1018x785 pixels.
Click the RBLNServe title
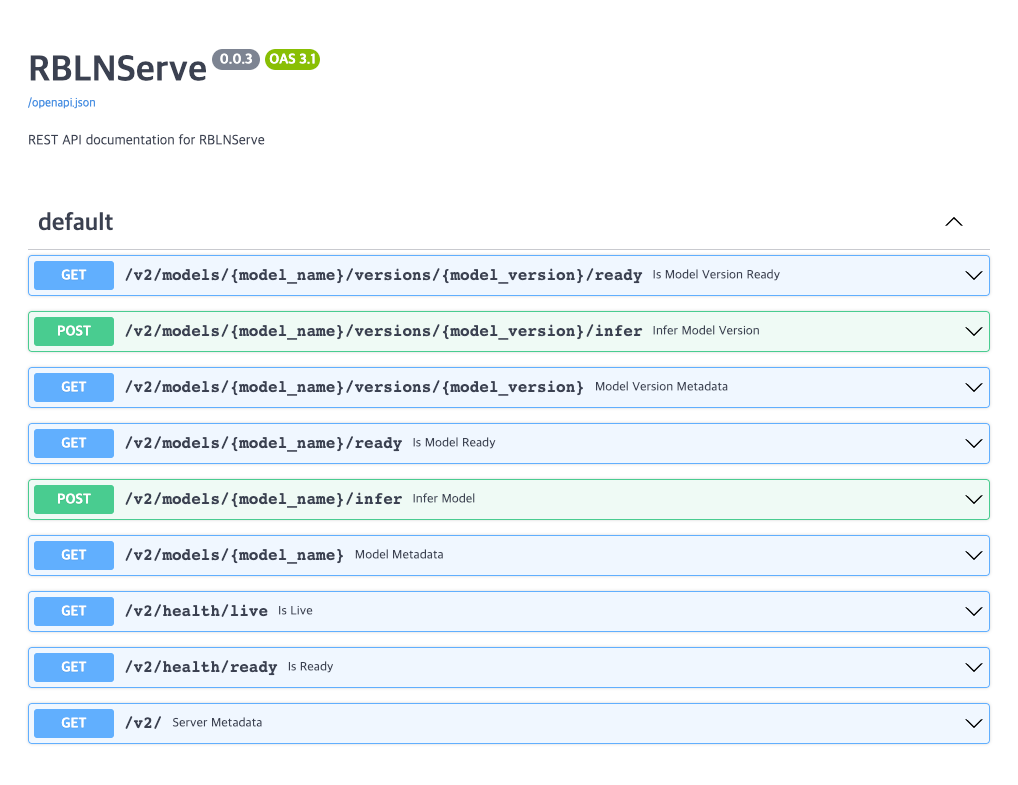click(118, 68)
